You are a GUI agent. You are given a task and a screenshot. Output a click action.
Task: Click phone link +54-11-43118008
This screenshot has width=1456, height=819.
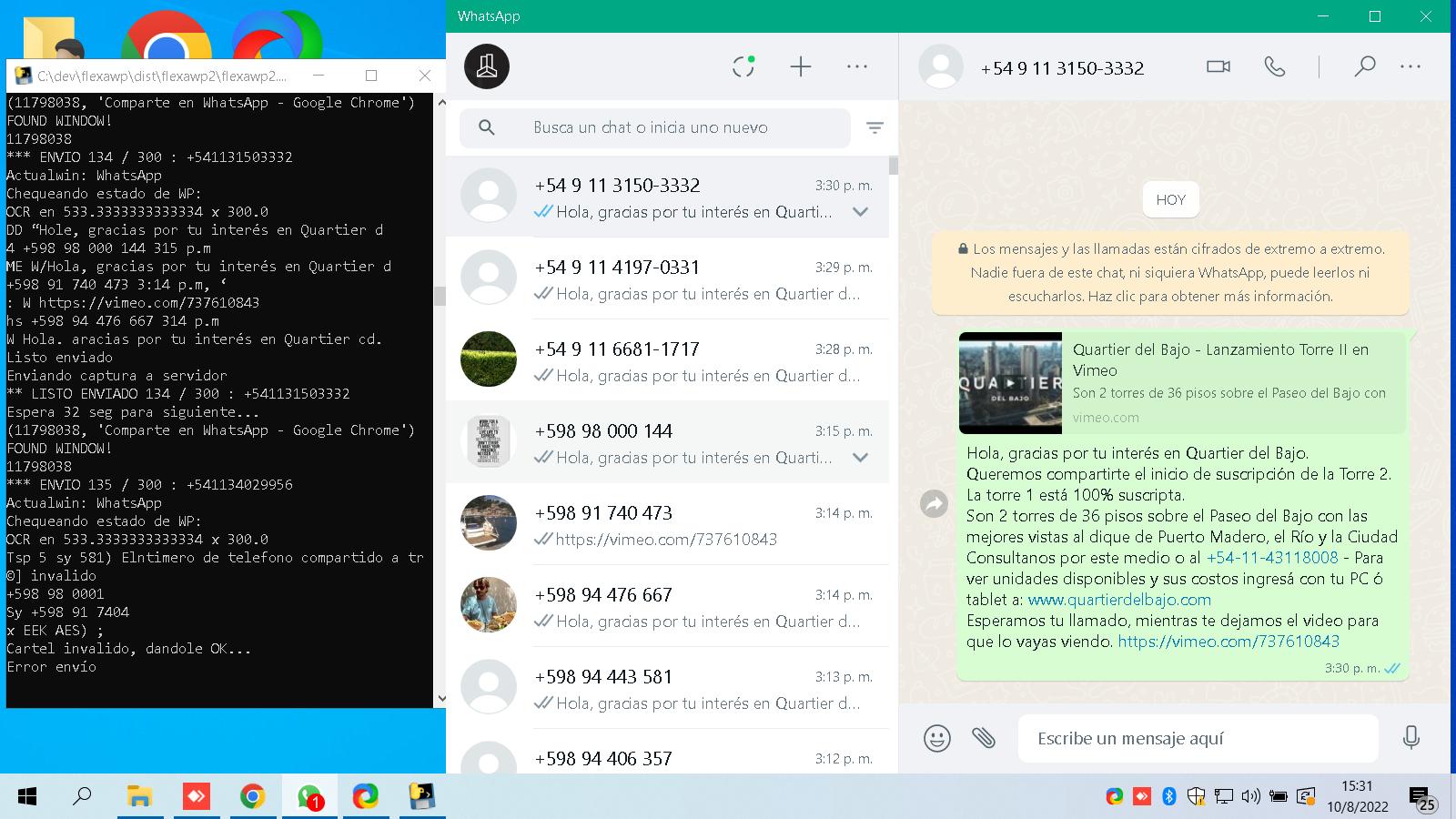tap(1272, 558)
